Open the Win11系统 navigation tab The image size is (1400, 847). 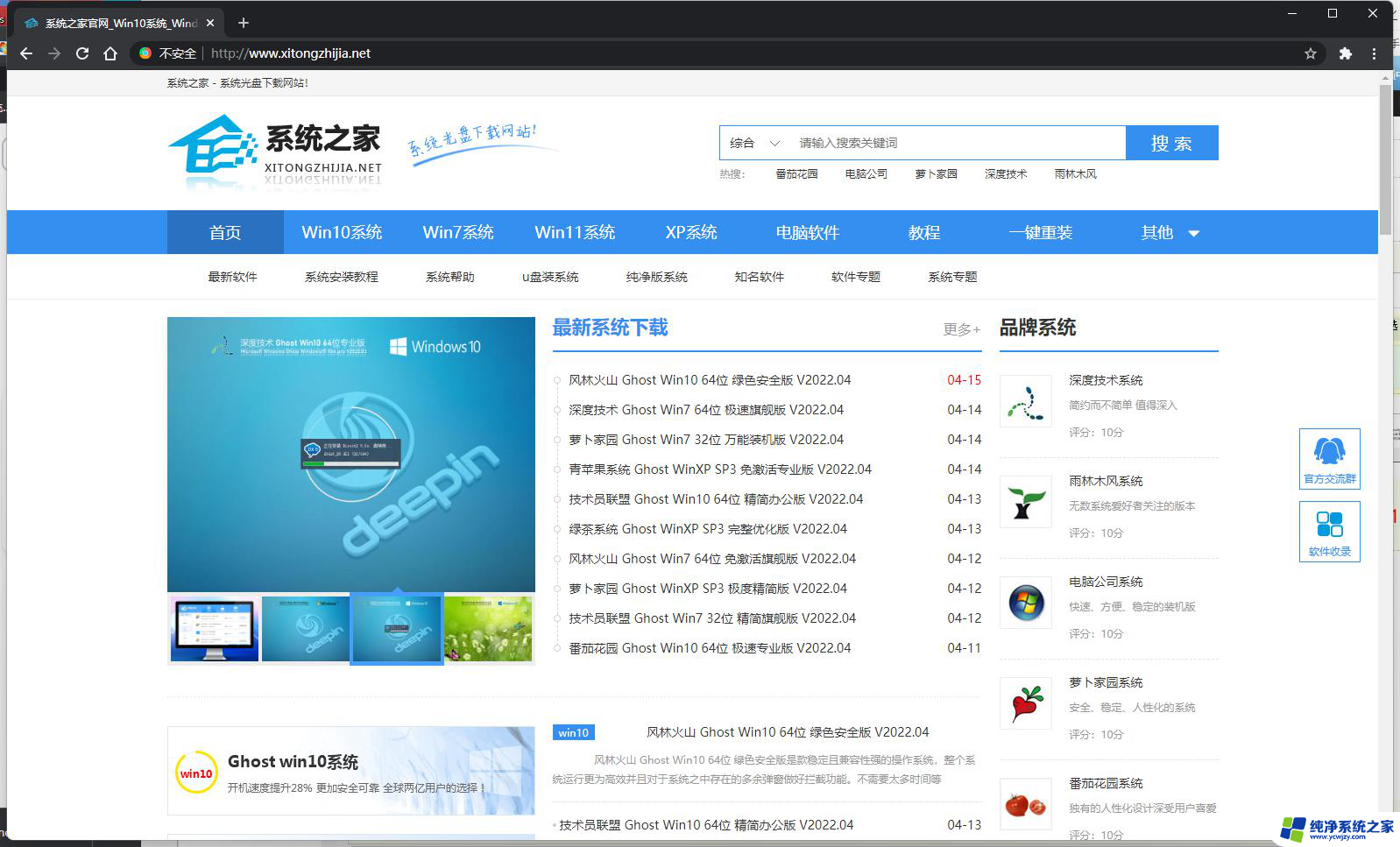click(x=575, y=232)
